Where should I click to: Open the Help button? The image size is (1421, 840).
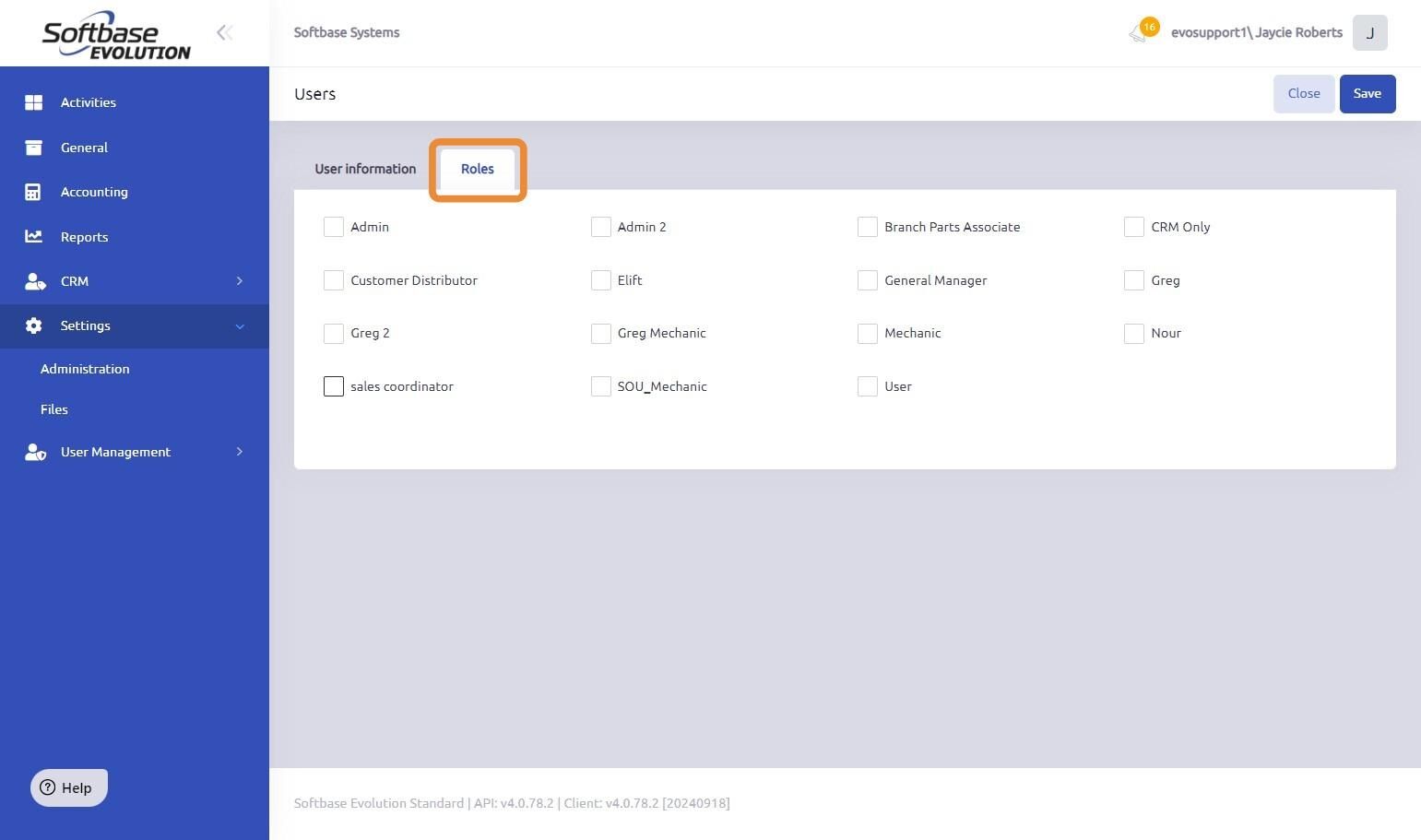click(69, 787)
